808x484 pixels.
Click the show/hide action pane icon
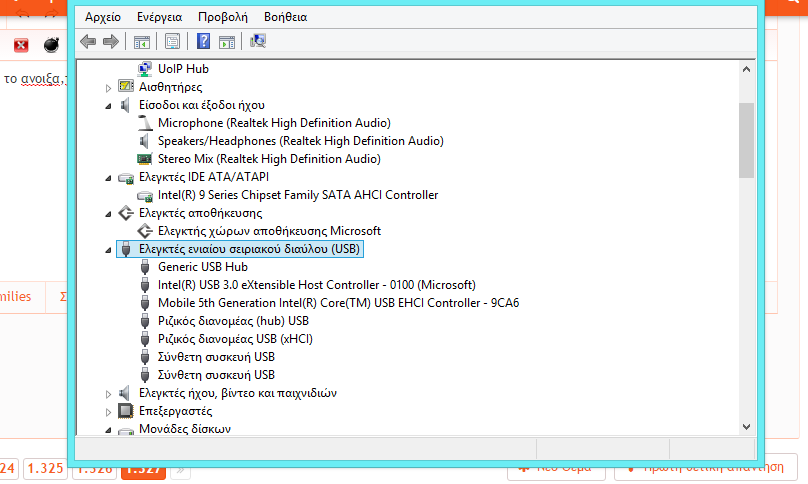227,42
